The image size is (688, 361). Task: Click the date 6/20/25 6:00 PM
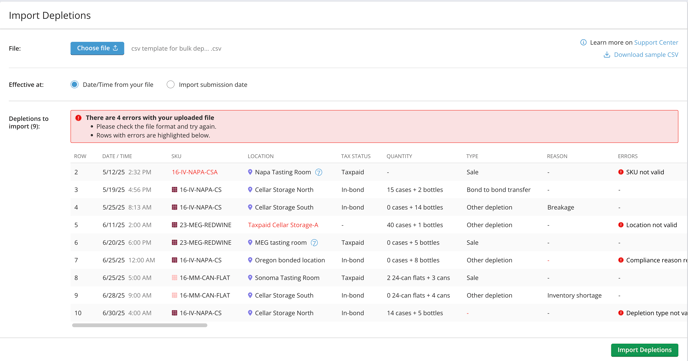(x=127, y=243)
